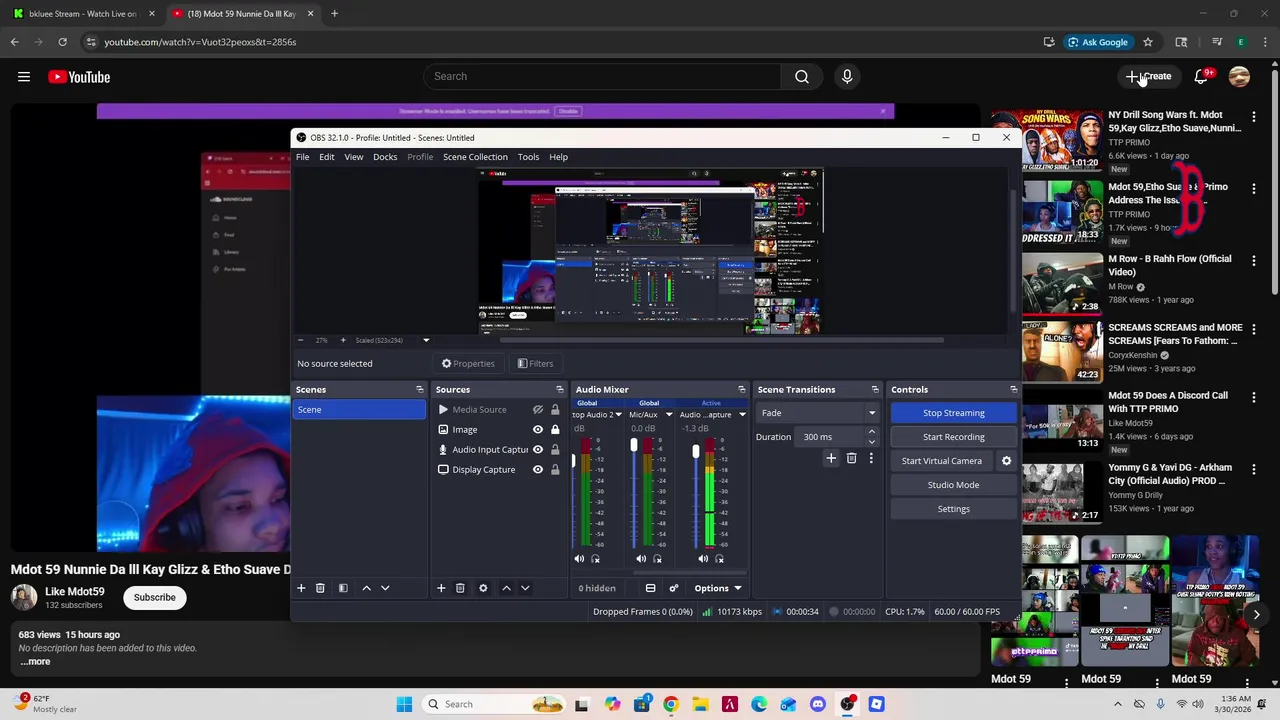
Task: Move source up in the Sources list
Action: [506, 588]
